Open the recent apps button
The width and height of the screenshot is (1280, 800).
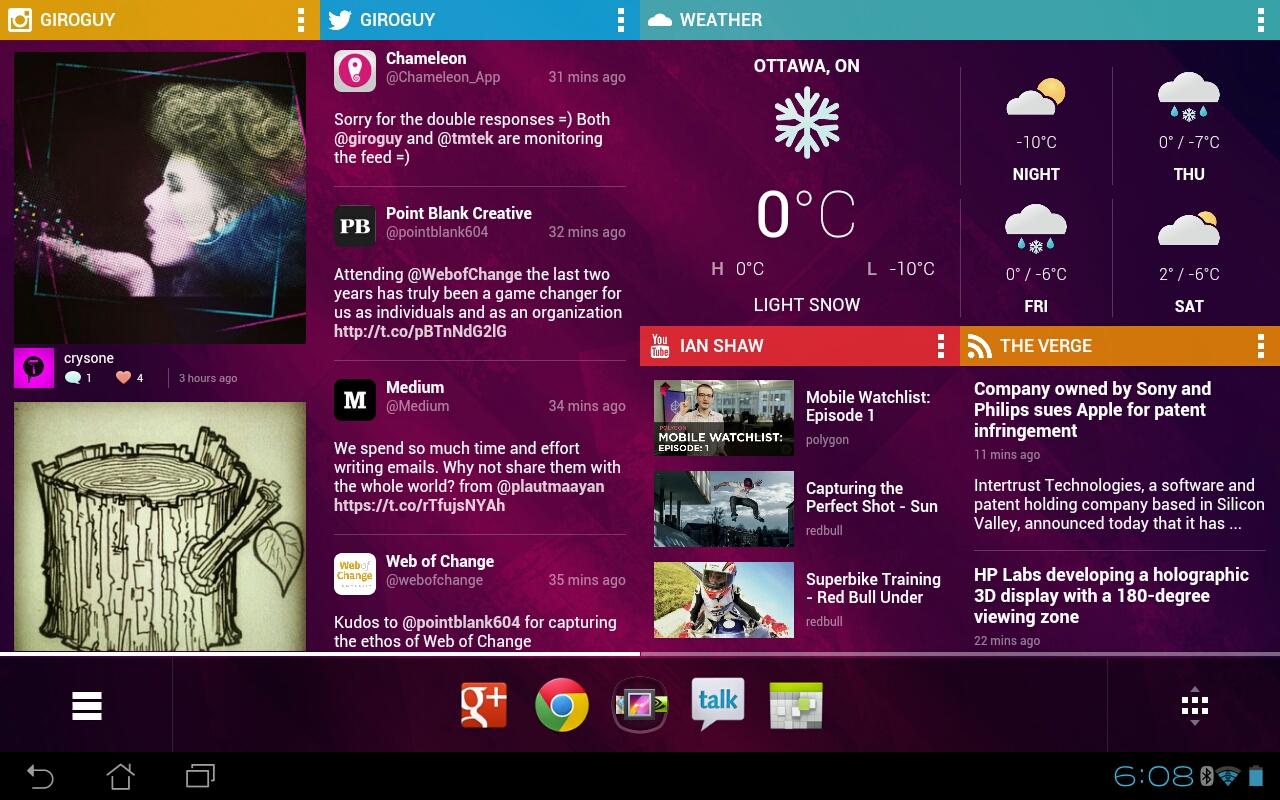tap(200, 776)
